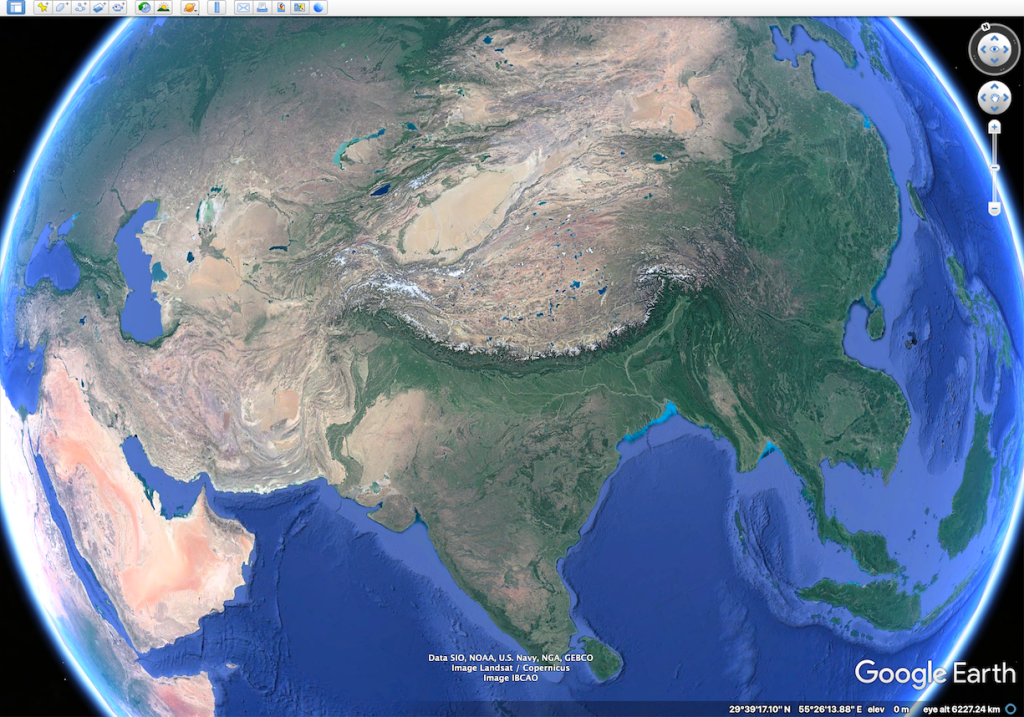This screenshot has width=1024, height=717.
Task: Start recording a tour
Action: pos(118,7)
